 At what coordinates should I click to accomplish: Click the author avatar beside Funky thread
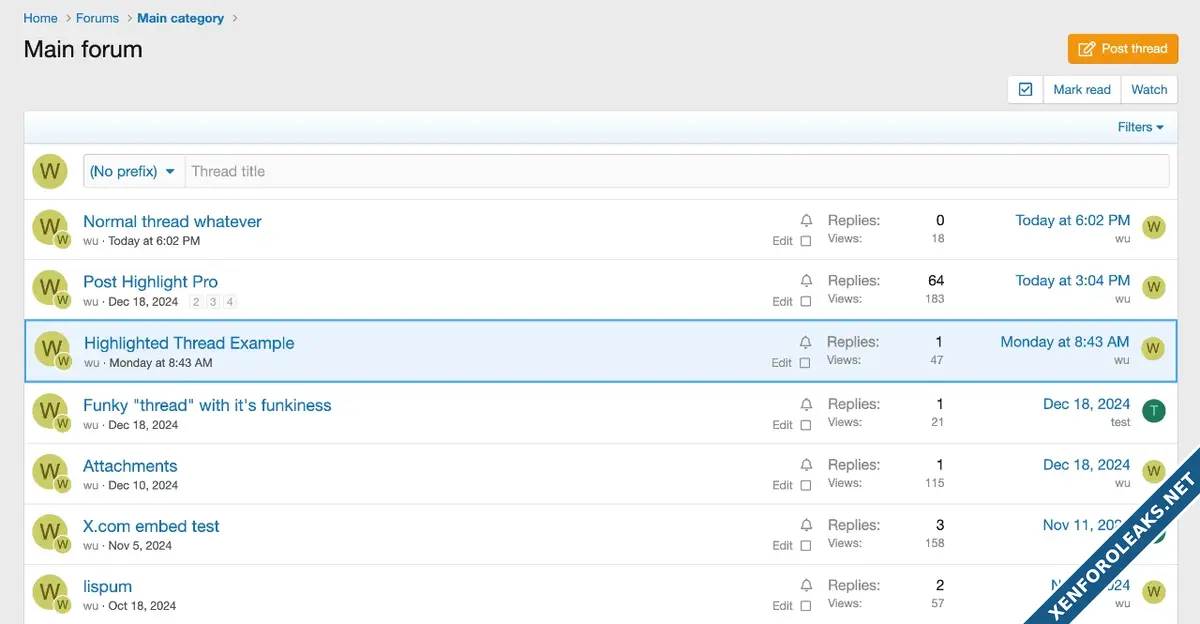click(x=49, y=410)
